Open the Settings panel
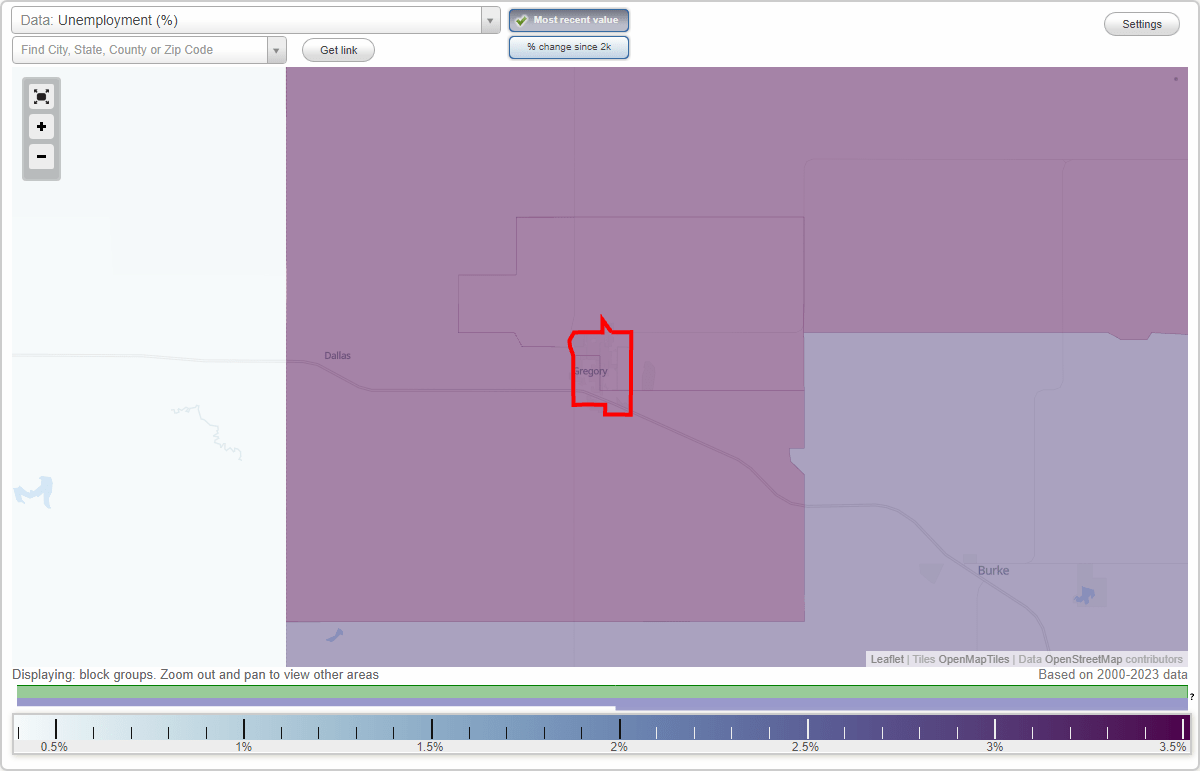The image size is (1200, 771). [1141, 23]
